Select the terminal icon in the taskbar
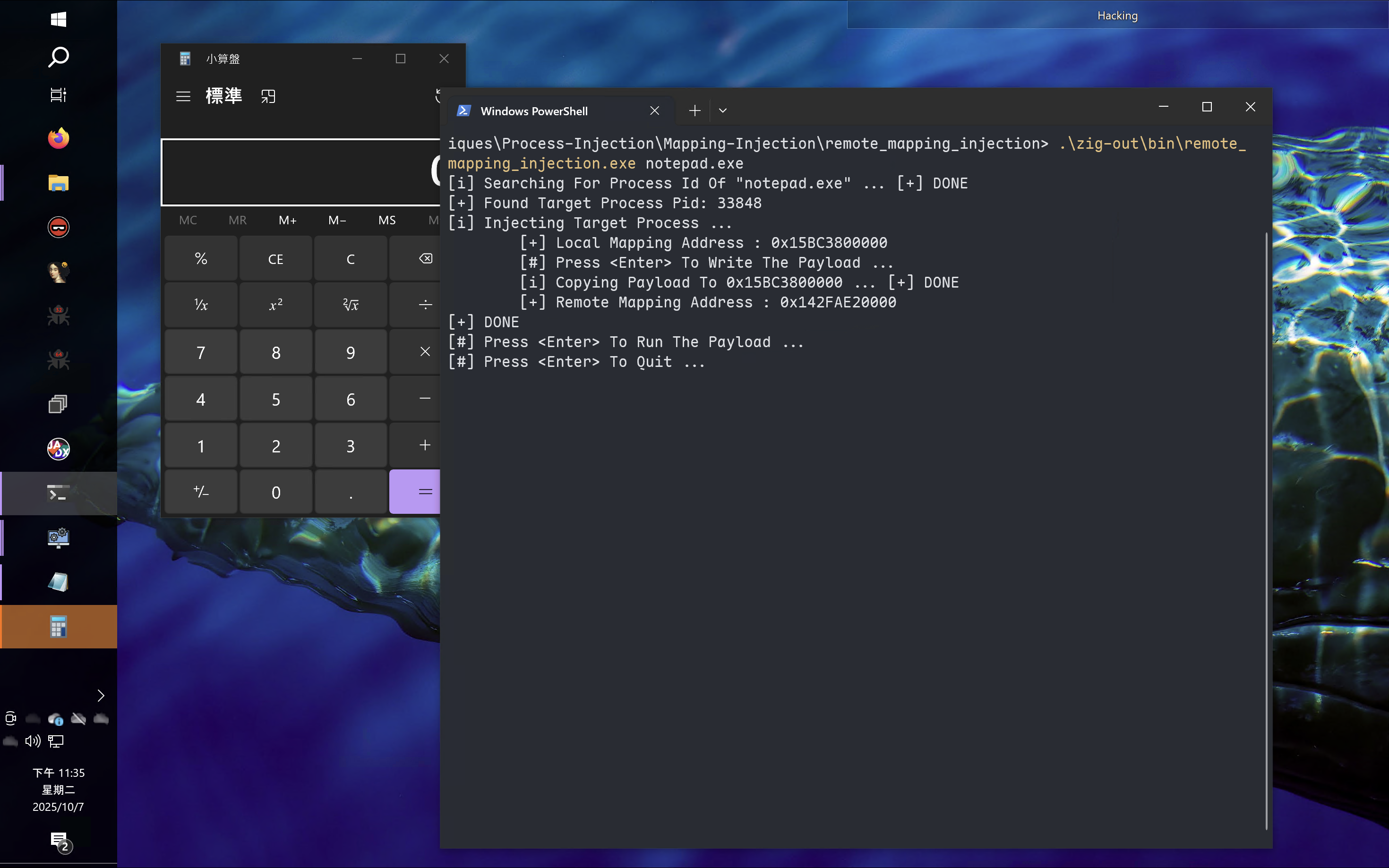Screen dimensions: 1389x868 click(x=58, y=493)
